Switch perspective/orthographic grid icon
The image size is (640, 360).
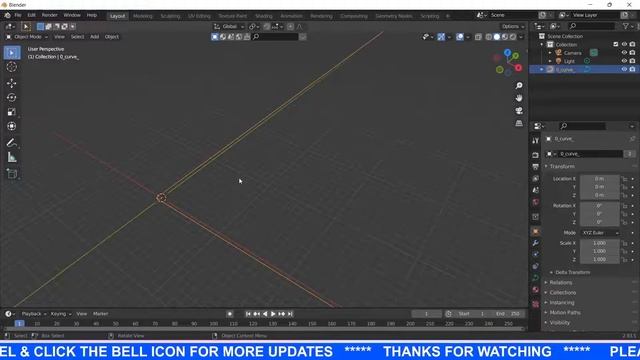point(519,123)
